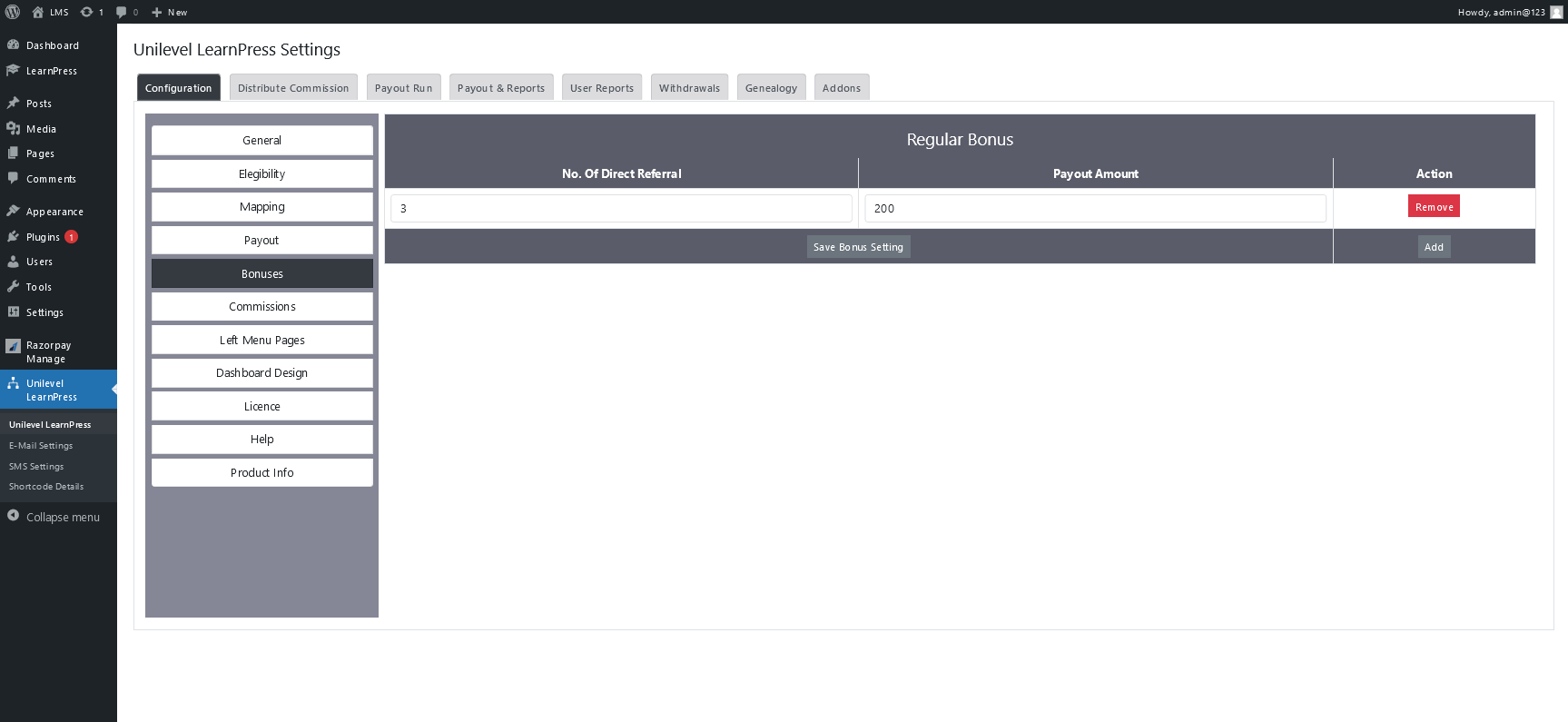Click the Payout Amount input field
Image resolution: width=1568 pixels, height=722 pixels.
(1095, 209)
